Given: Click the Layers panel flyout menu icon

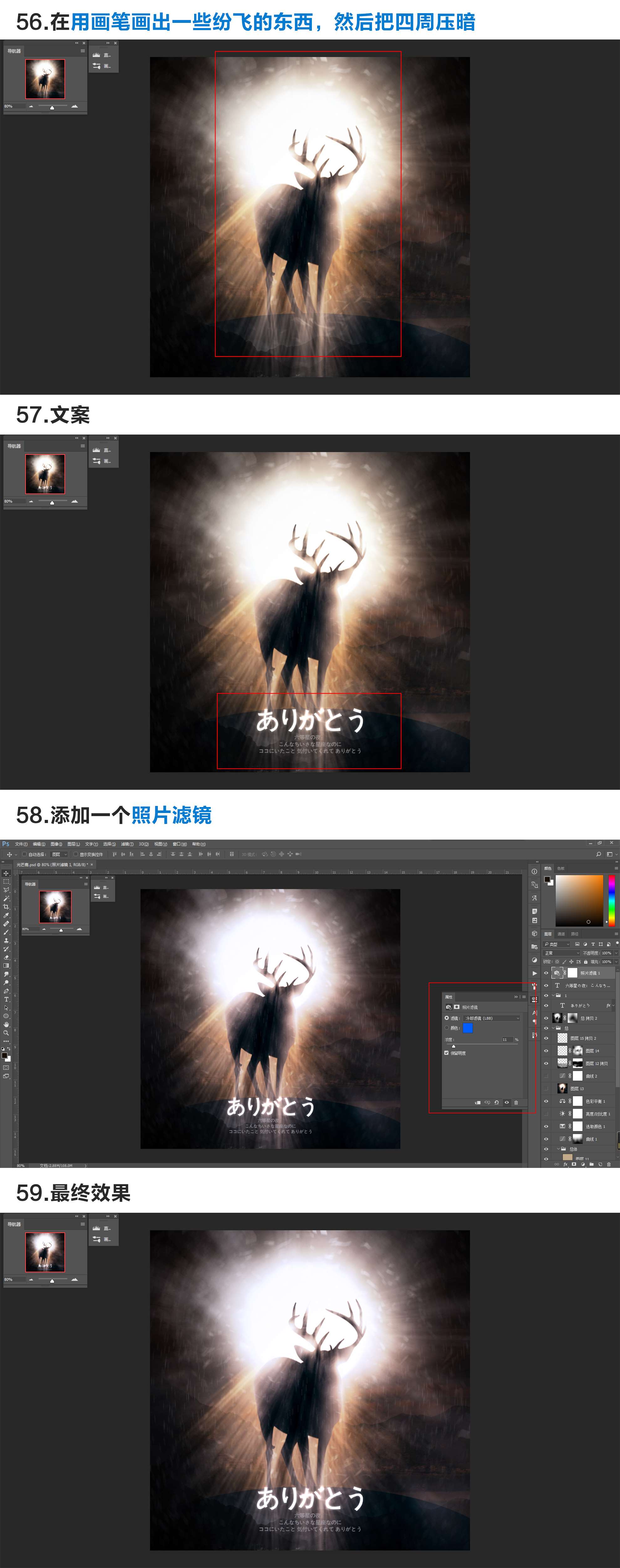Looking at the screenshot, I should coord(616,934).
